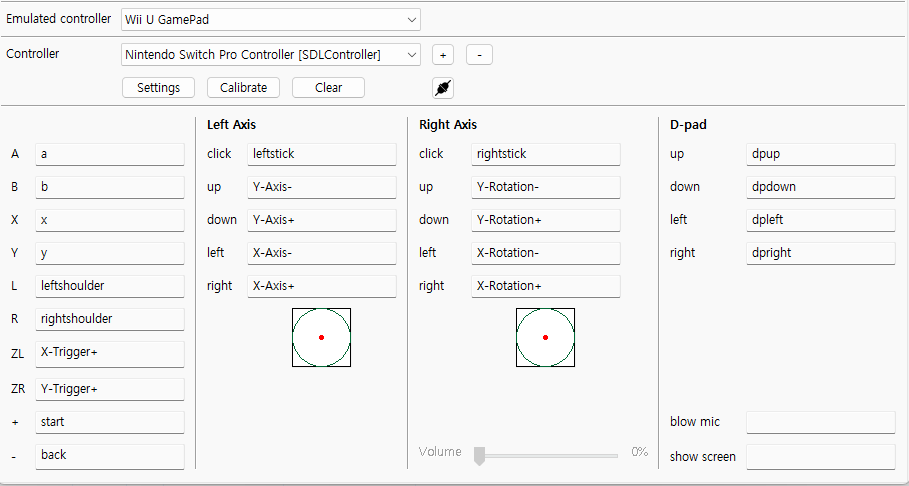Select Left Axis up Y-Axis- field

[x=322, y=187]
